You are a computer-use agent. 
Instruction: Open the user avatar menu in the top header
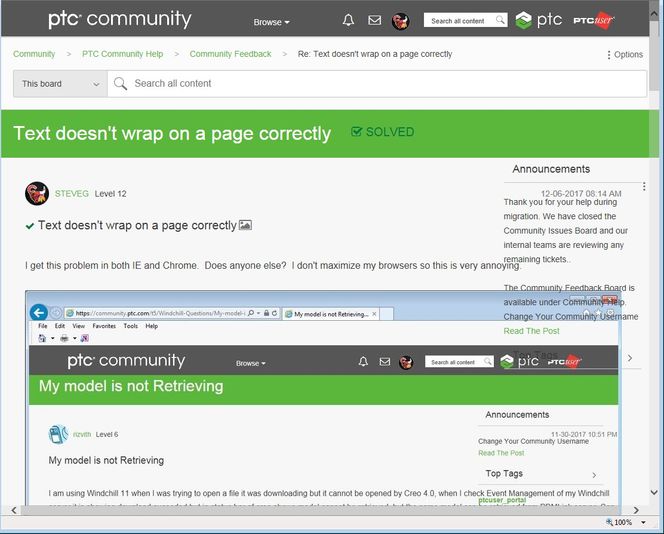(x=400, y=21)
